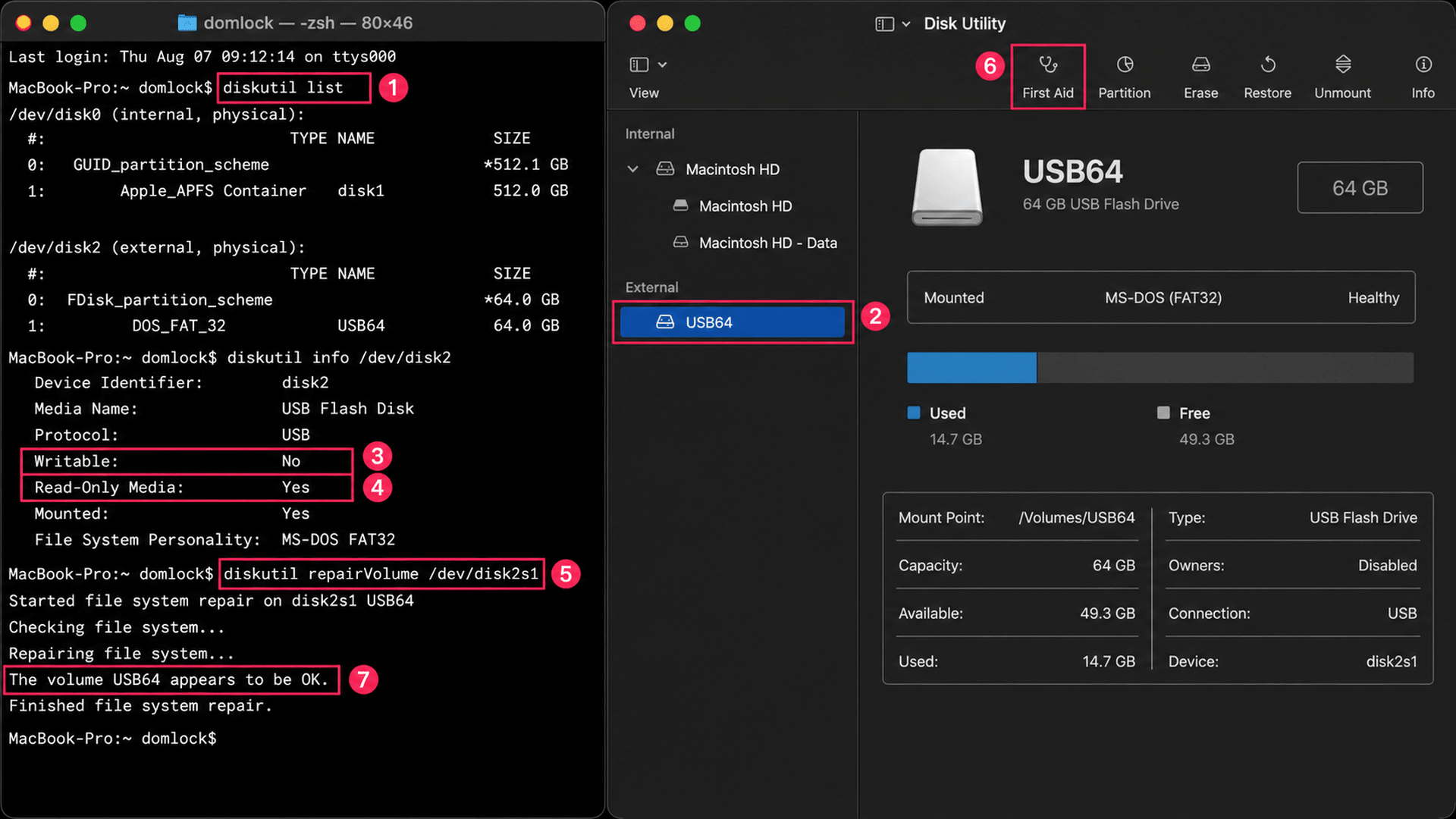Click the title bar sidebar toggle icon
The image size is (1456, 819).
884,24
